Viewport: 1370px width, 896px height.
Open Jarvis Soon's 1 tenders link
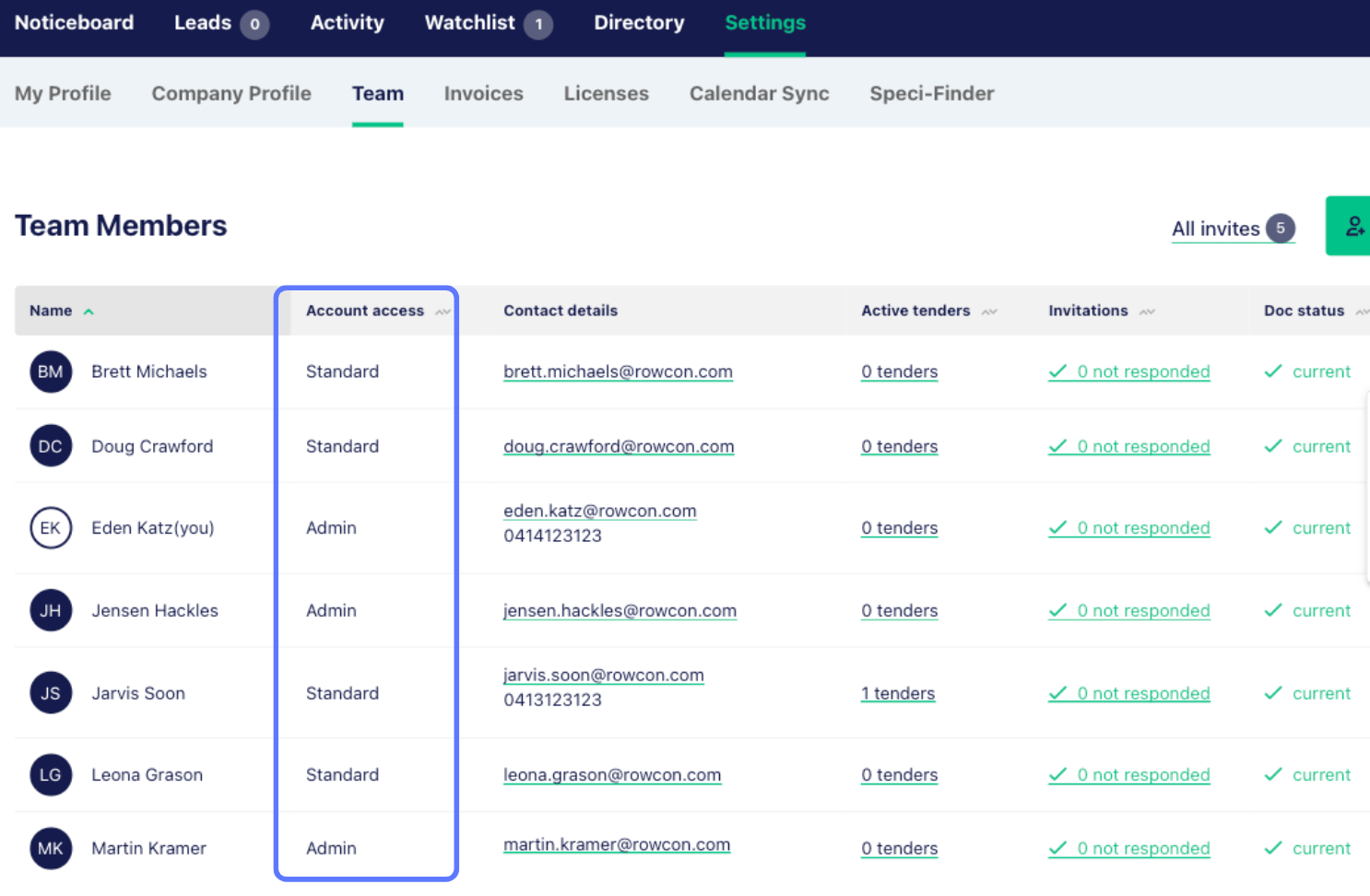(x=898, y=693)
